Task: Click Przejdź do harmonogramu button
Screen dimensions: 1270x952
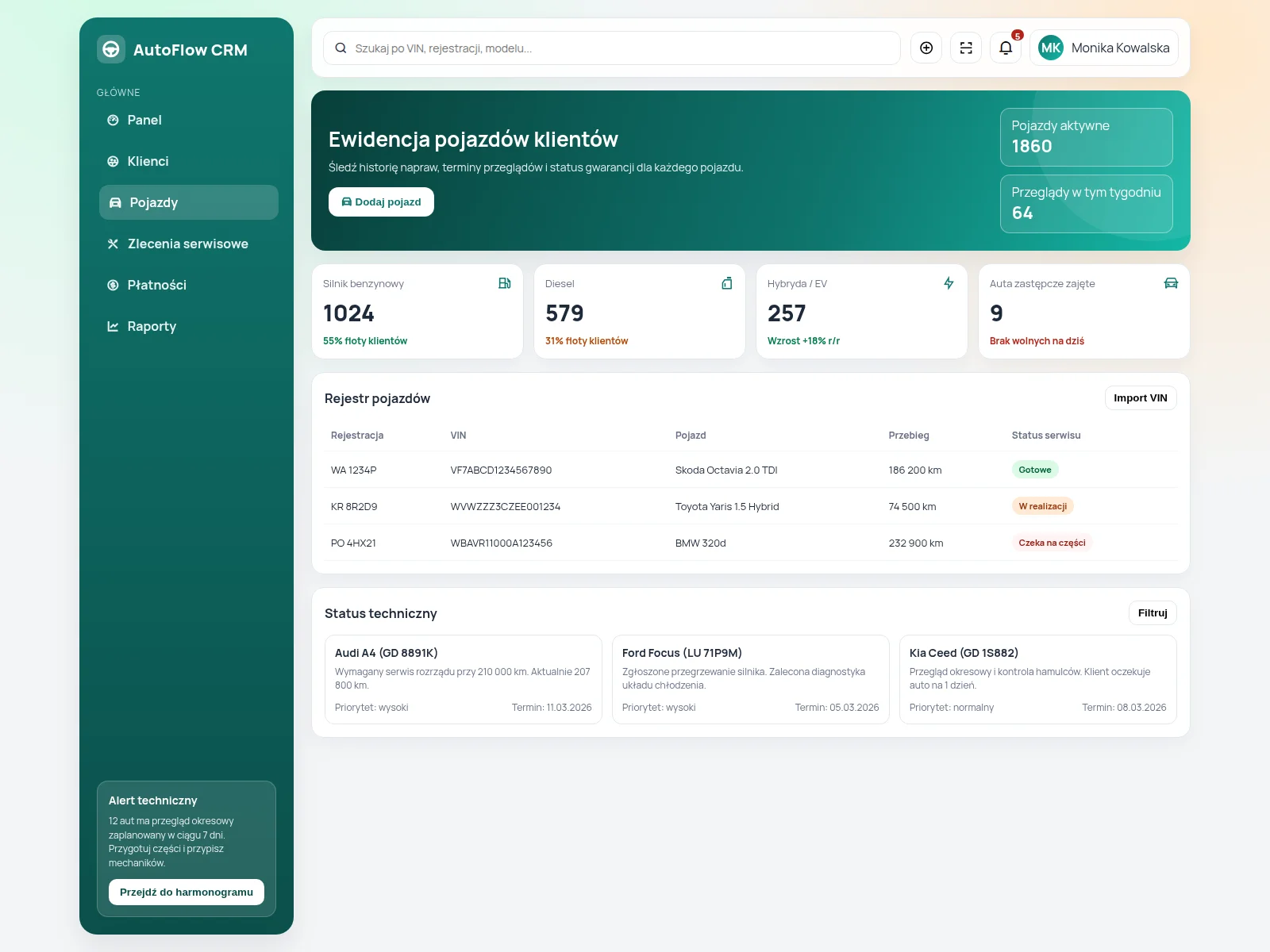Action: click(x=187, y=892)
